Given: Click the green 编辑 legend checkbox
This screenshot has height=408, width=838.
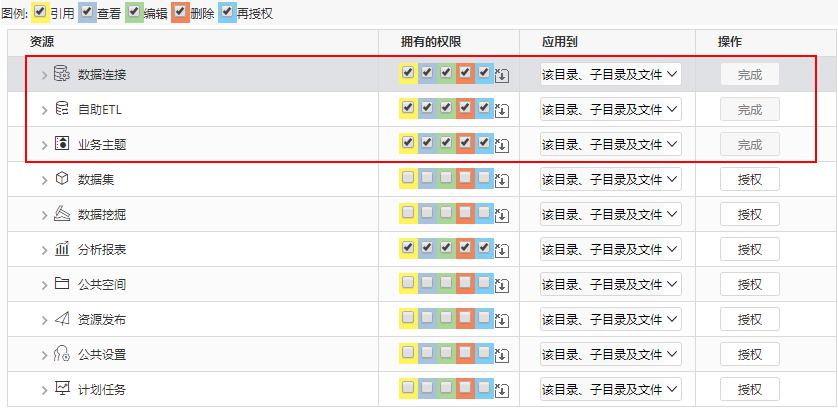Looking at the screenshot, I should coord(134,11).
